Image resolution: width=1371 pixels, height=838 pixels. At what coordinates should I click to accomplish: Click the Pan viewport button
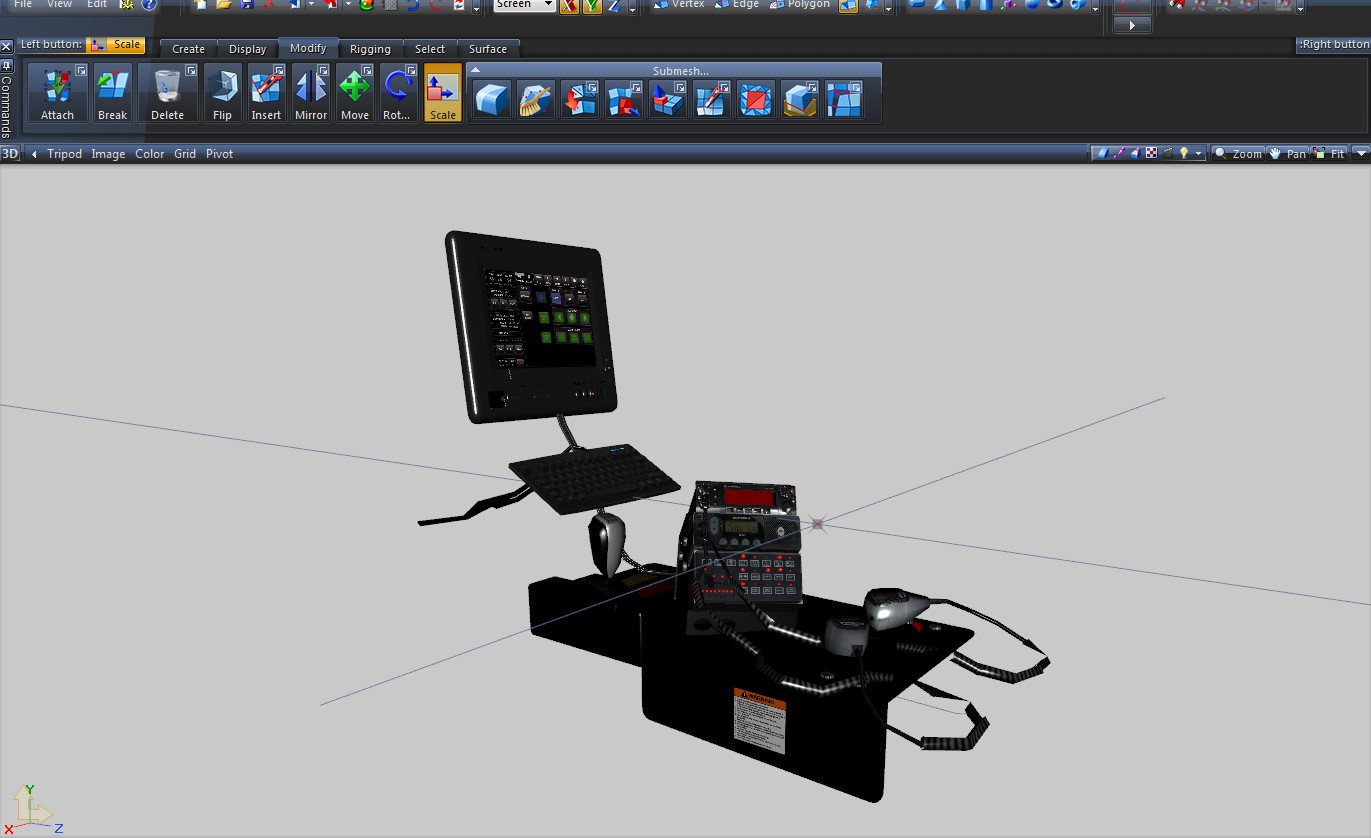[x=1288, y=154]
